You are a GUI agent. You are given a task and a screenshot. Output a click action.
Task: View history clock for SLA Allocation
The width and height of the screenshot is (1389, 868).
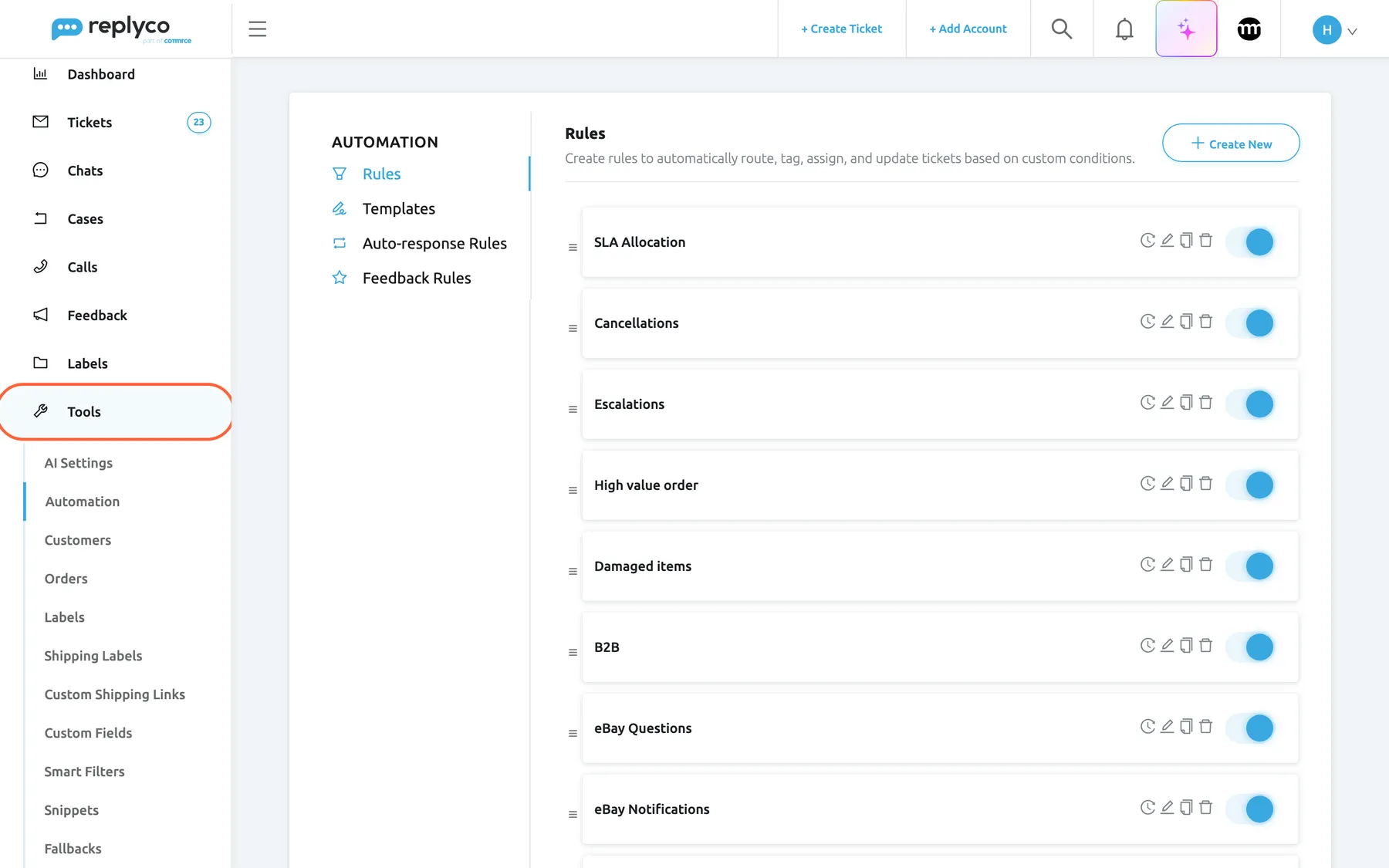coord(1147,241)
